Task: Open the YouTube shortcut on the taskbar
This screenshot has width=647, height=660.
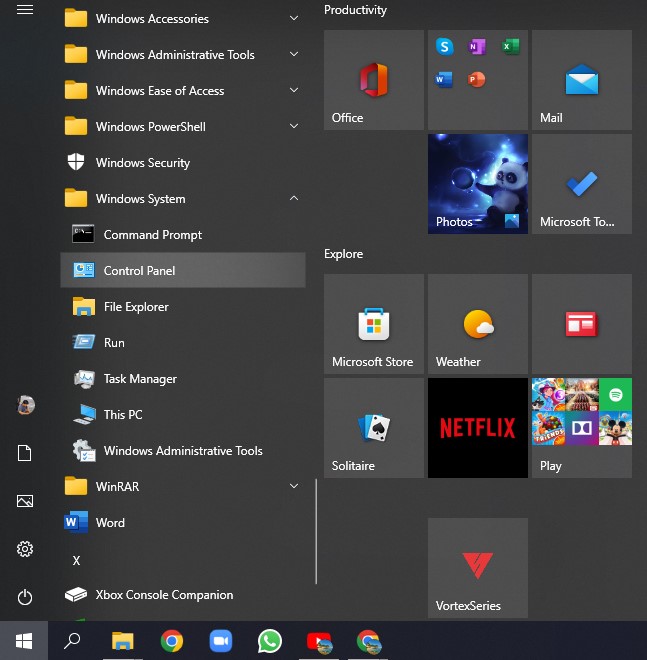Action: pos(319,641)
